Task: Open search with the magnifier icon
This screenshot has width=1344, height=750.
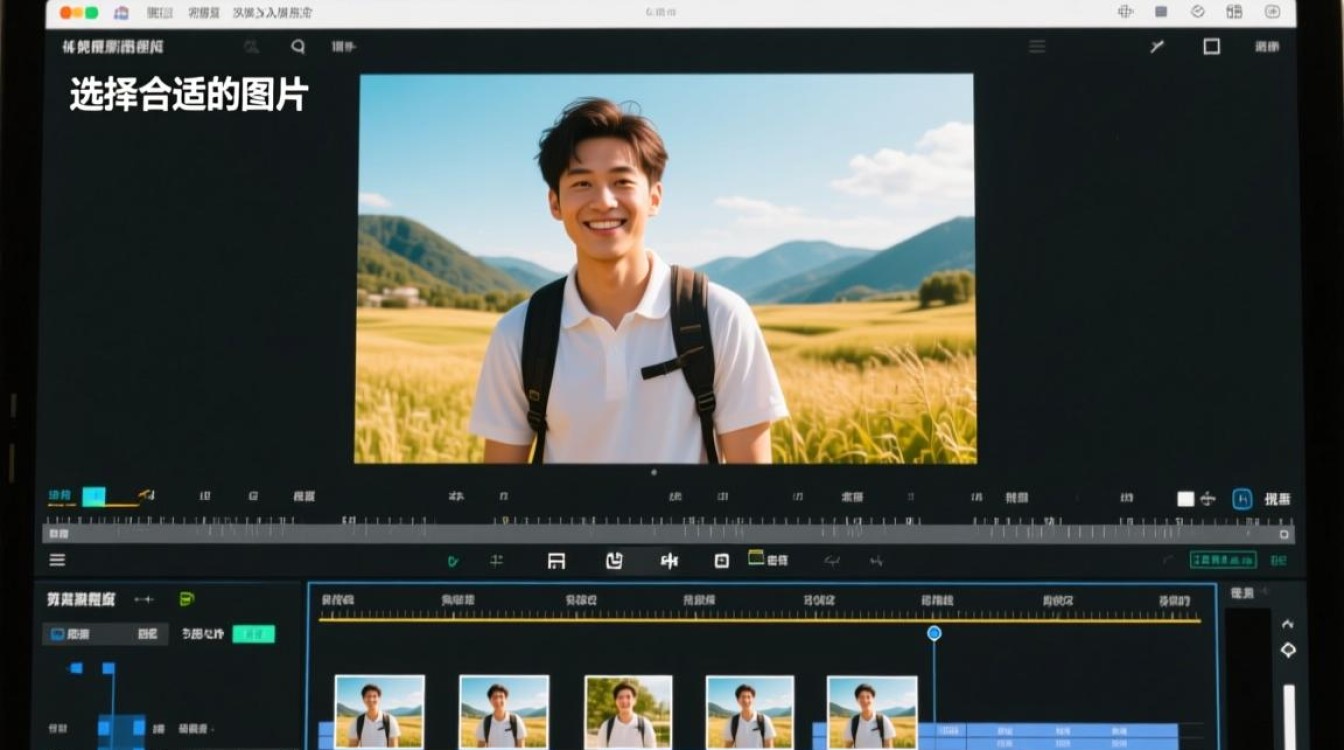Action: (x=296, y=46)
